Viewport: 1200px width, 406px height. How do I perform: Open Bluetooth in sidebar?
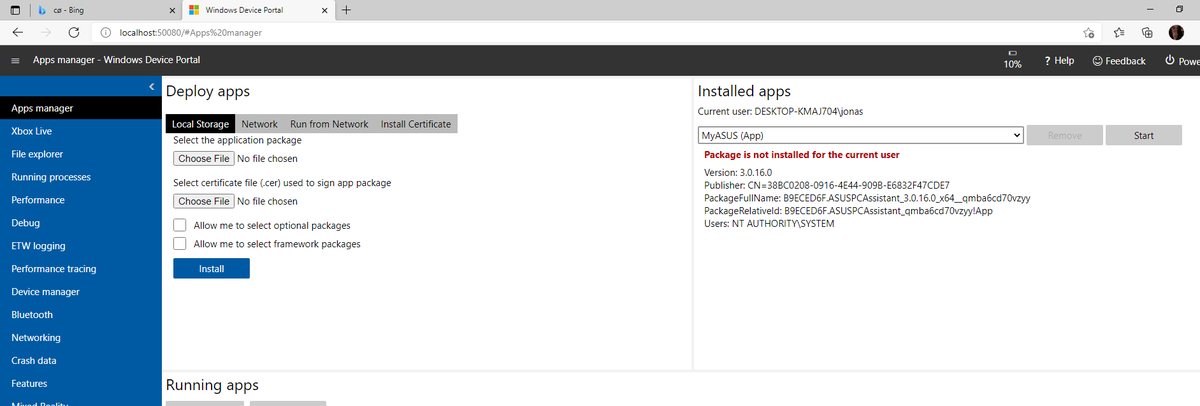pyautogui.click(x=81, y=315)
